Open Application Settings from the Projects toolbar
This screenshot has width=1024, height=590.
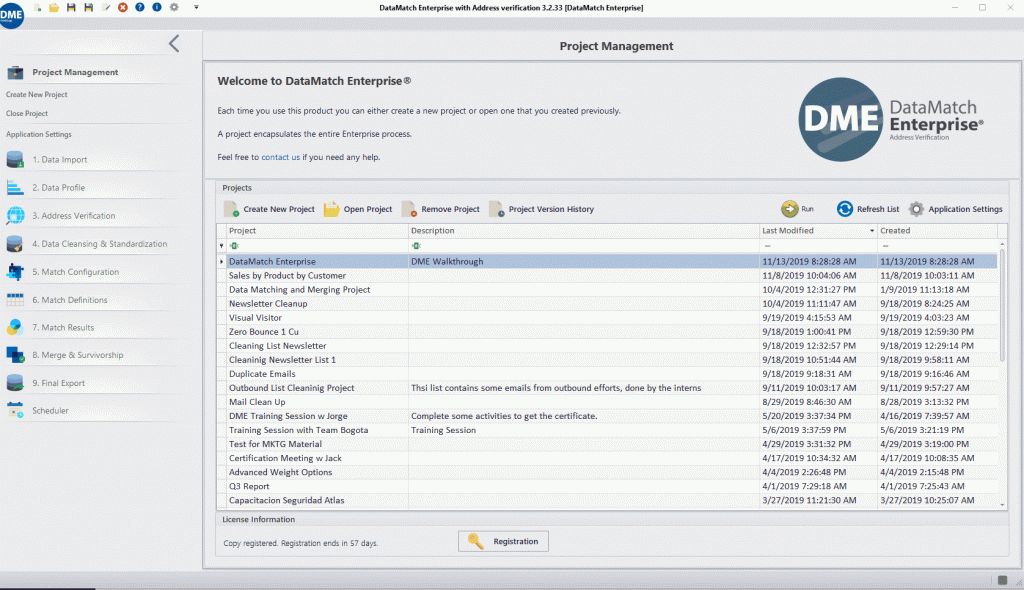coord(955,209)
